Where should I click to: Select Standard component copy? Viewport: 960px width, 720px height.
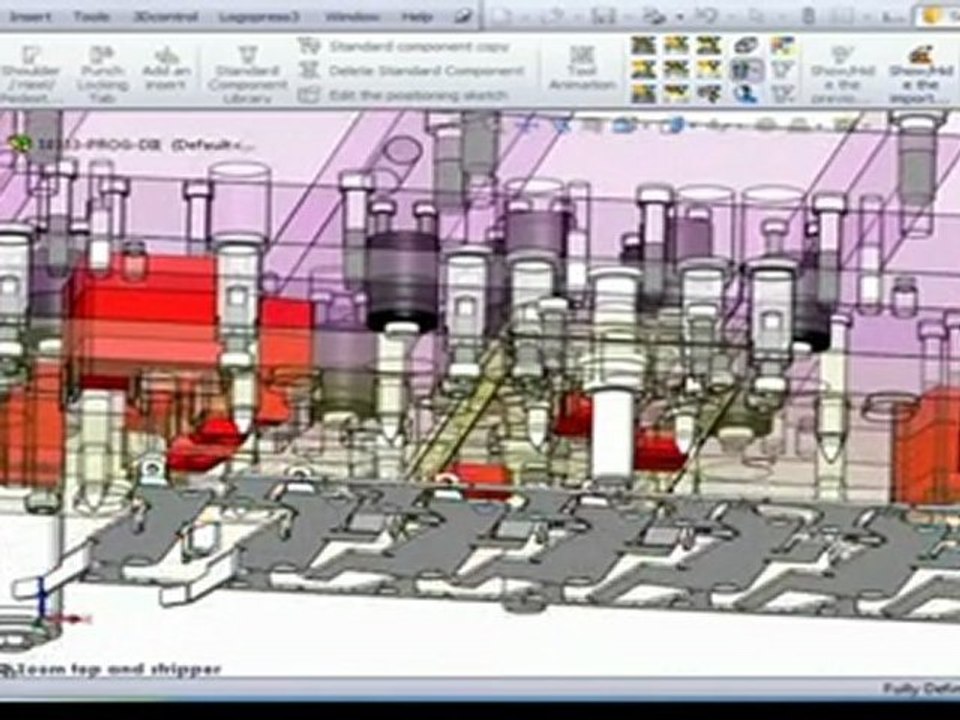405,46
